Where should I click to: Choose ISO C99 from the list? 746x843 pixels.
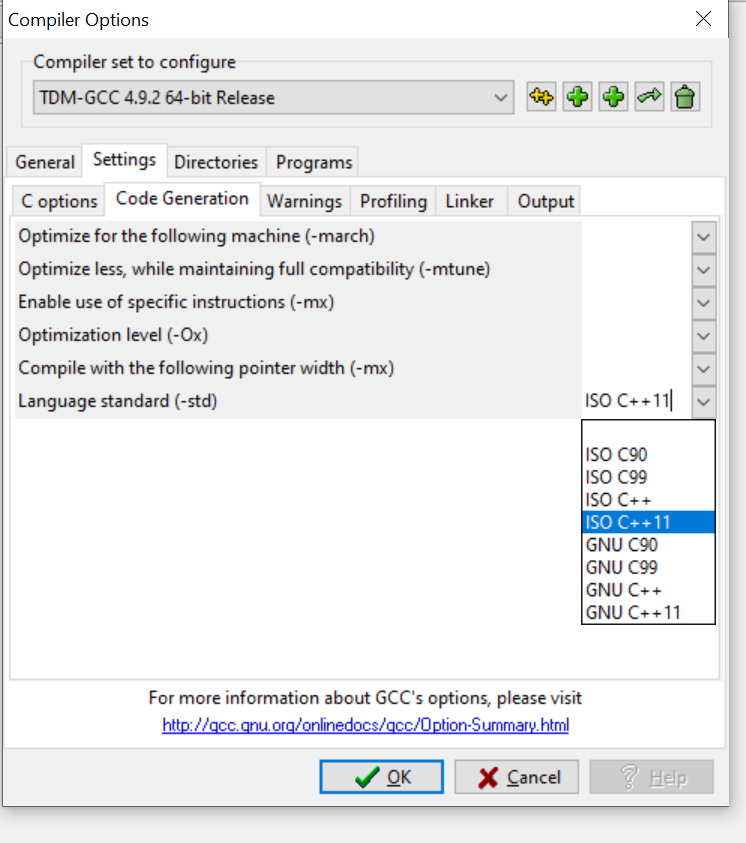click(x=648, y=477)
